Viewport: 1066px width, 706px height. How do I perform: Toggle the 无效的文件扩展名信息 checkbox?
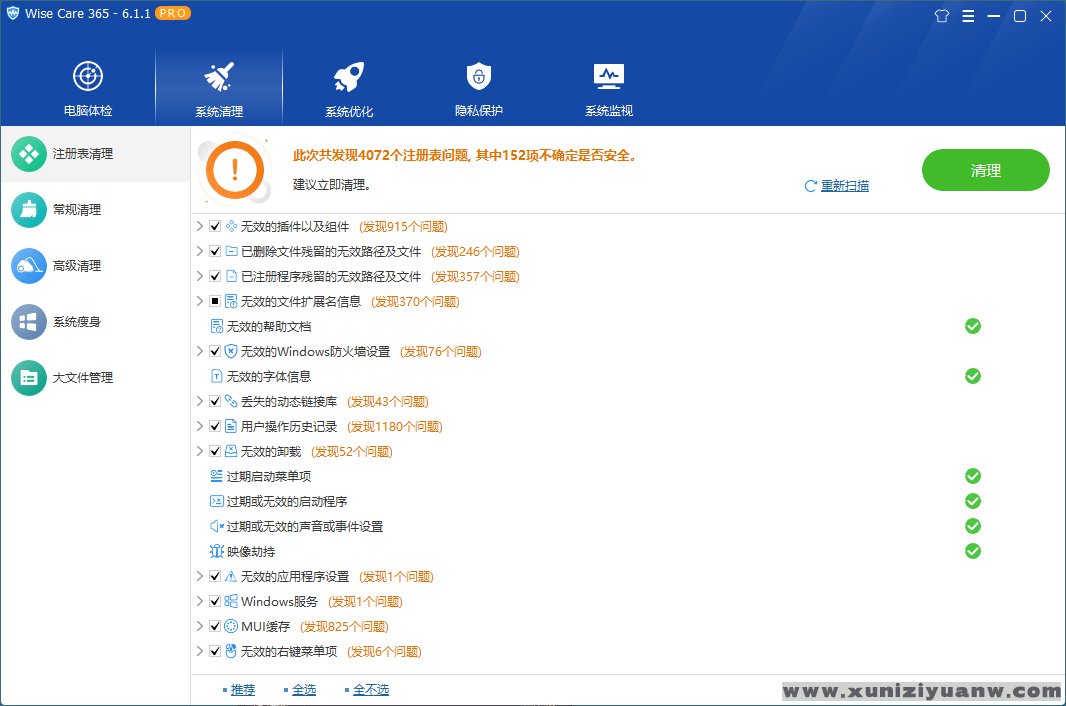[215, 302]
